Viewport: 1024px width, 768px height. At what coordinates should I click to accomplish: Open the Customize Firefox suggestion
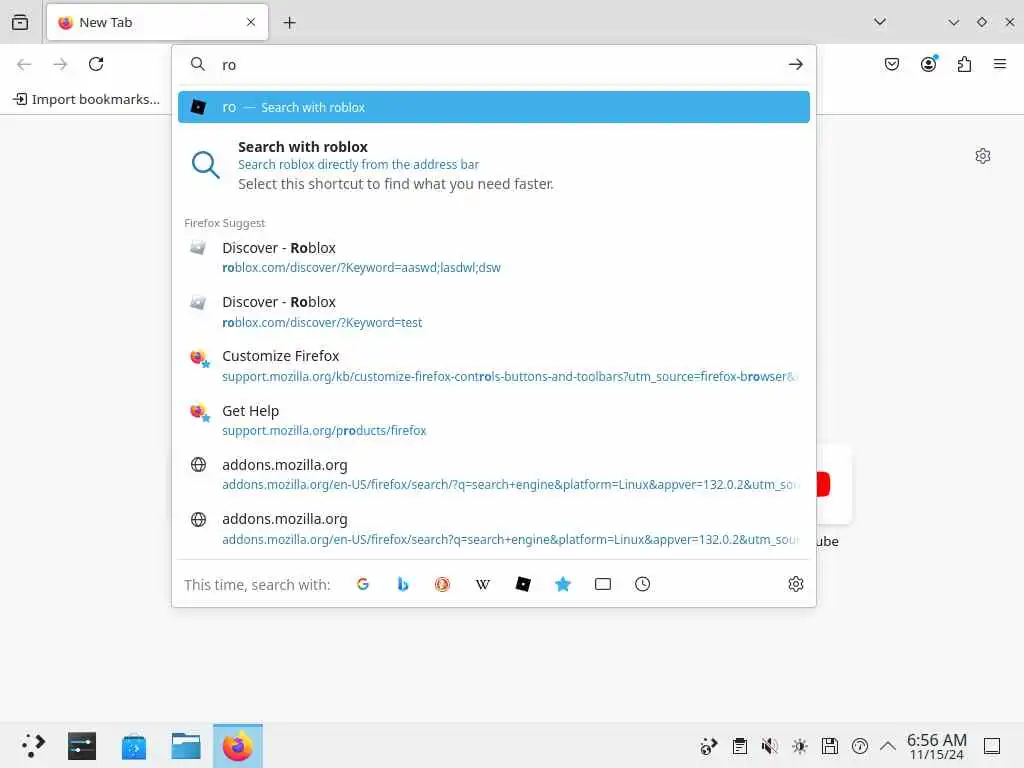(x=494, y=366)
